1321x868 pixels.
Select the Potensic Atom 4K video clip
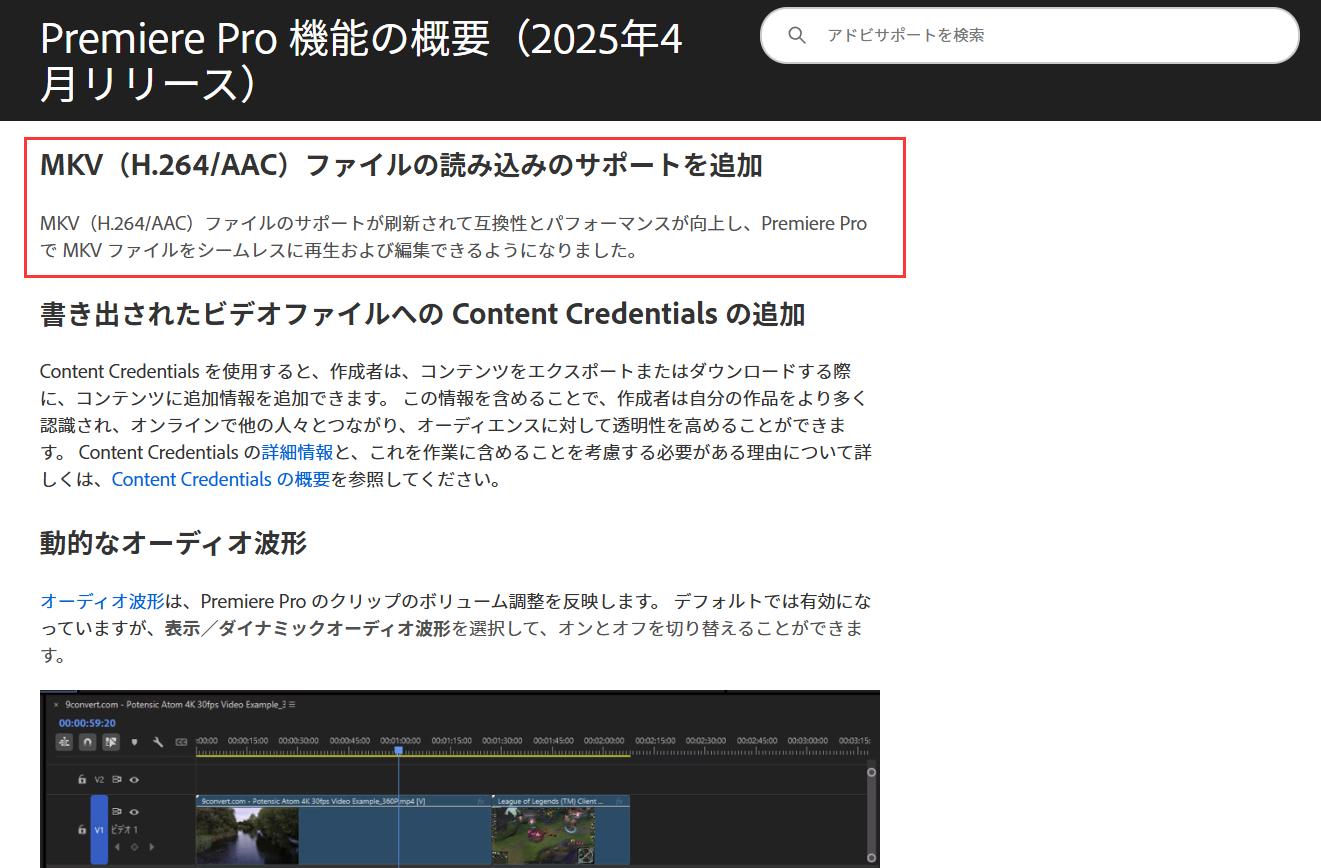[344, 829]
